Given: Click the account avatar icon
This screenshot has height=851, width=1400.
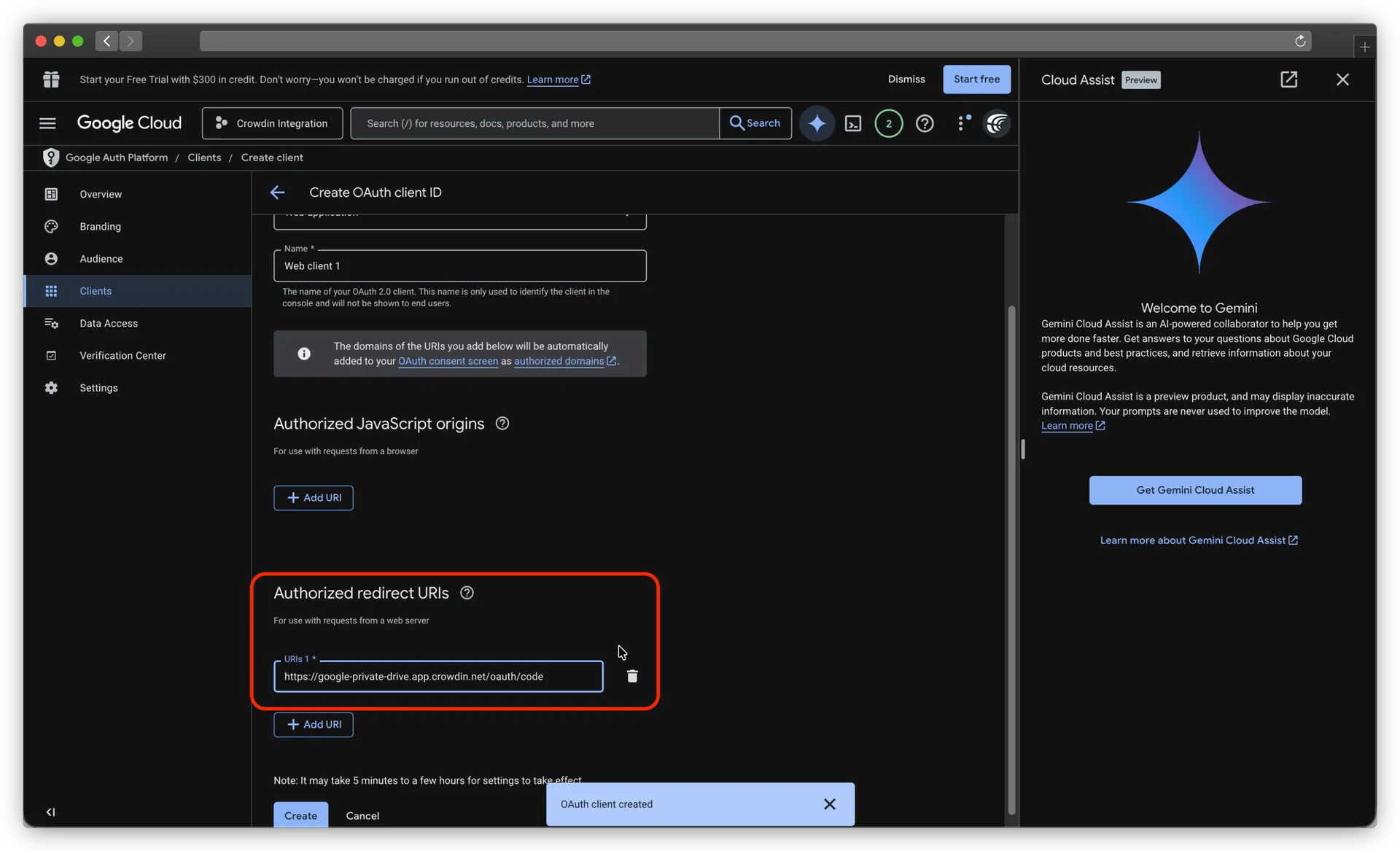Looking at the screenshot, I should tap(996, 123).
